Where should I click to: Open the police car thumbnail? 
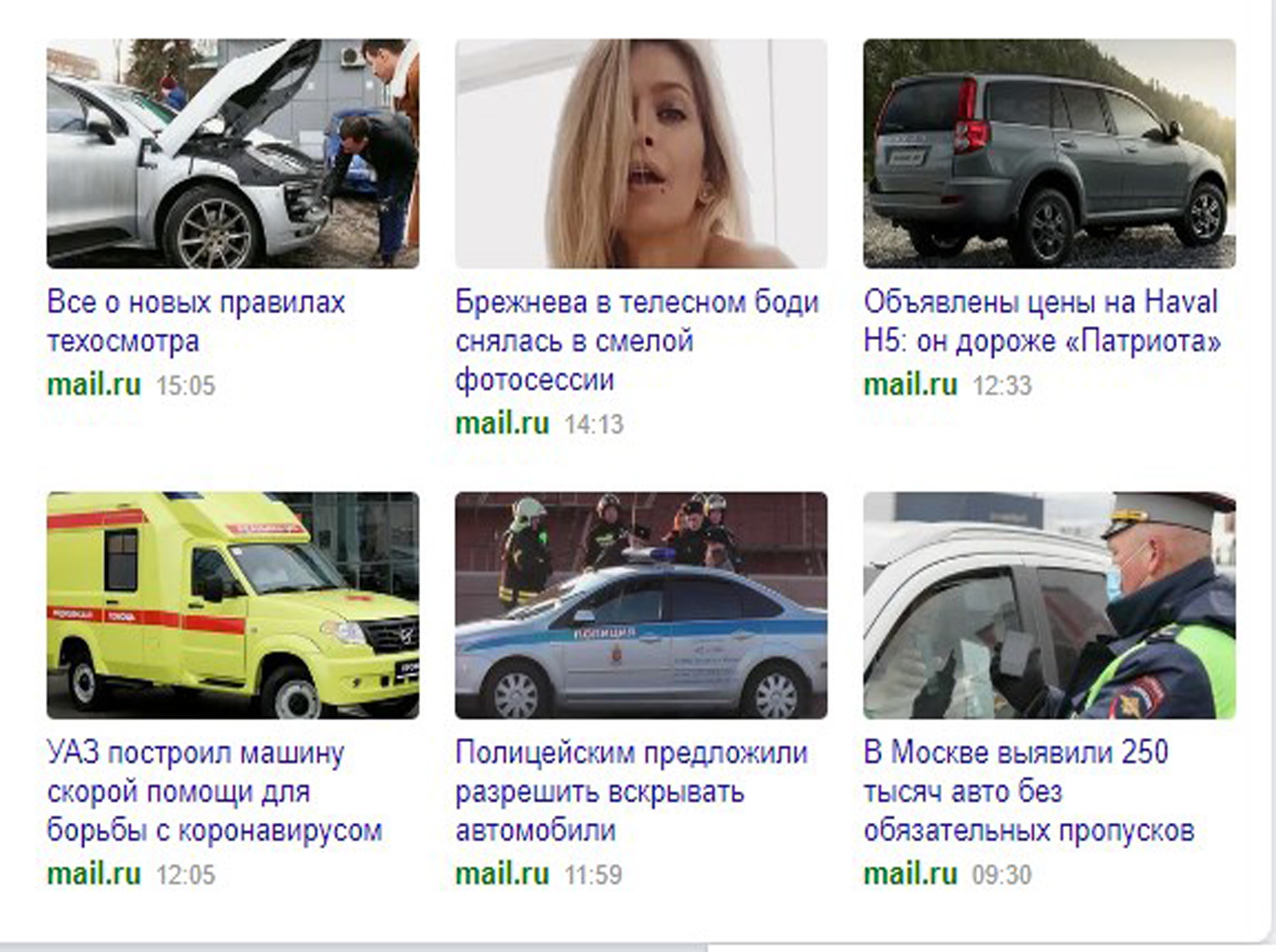tap(641, 605)
